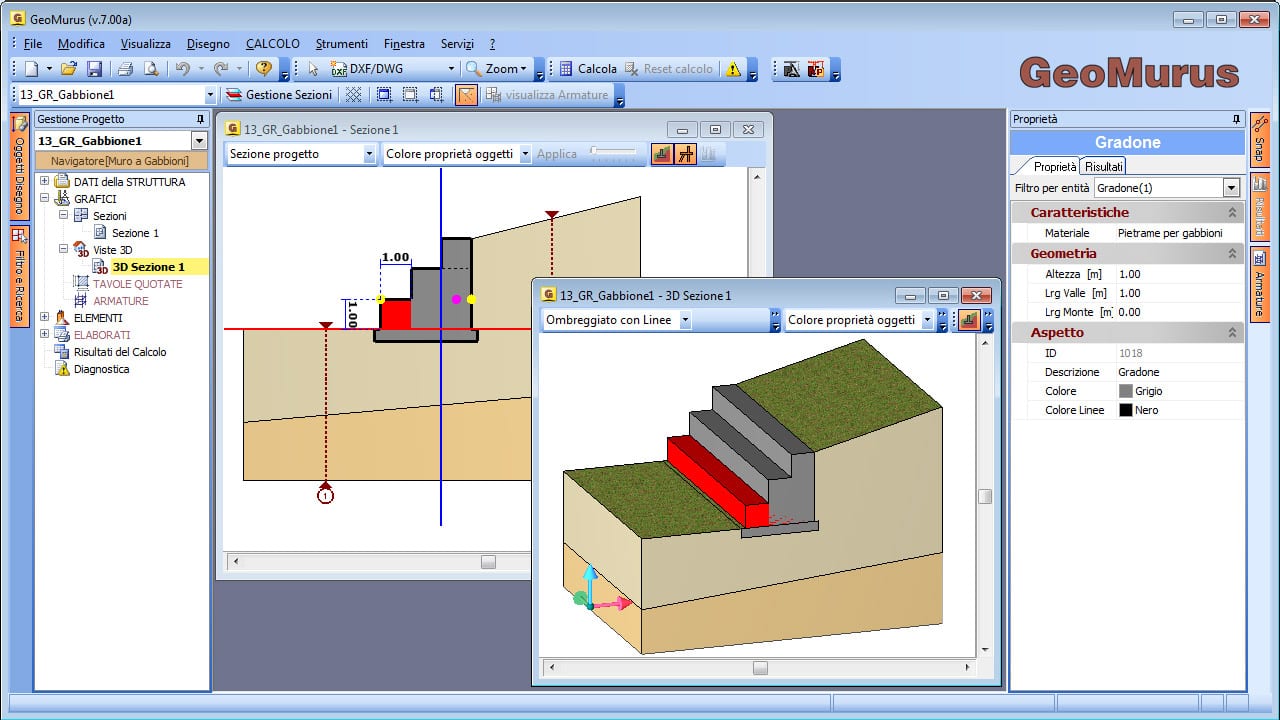Click the PDF export icon
Screen dimensions: 1280x720
click(817, 69)
